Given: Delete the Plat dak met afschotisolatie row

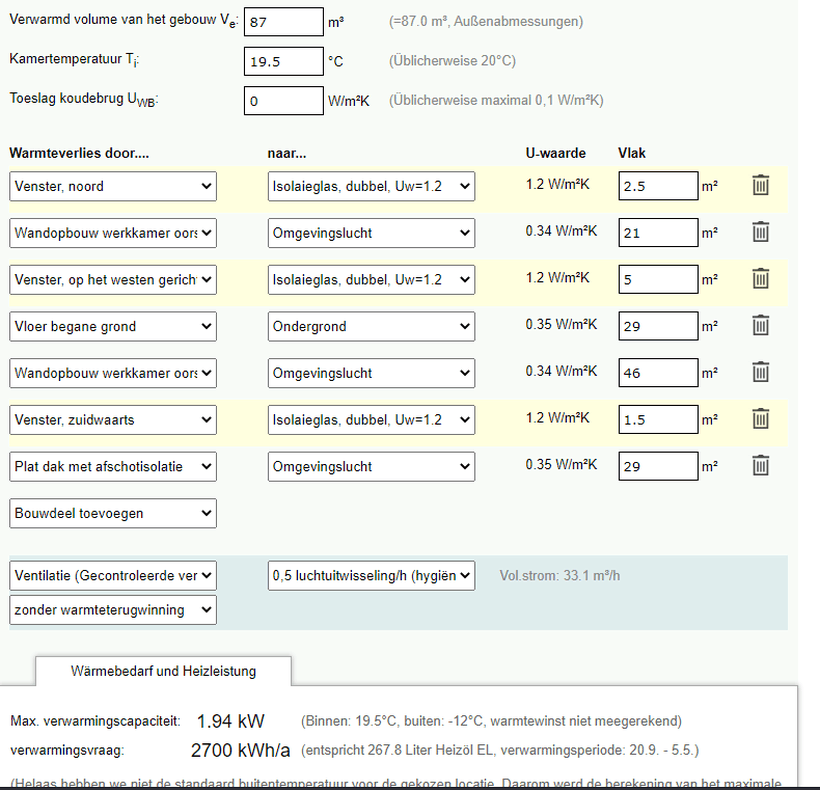Looking at the screenshot, I should (x=760, y=466).
